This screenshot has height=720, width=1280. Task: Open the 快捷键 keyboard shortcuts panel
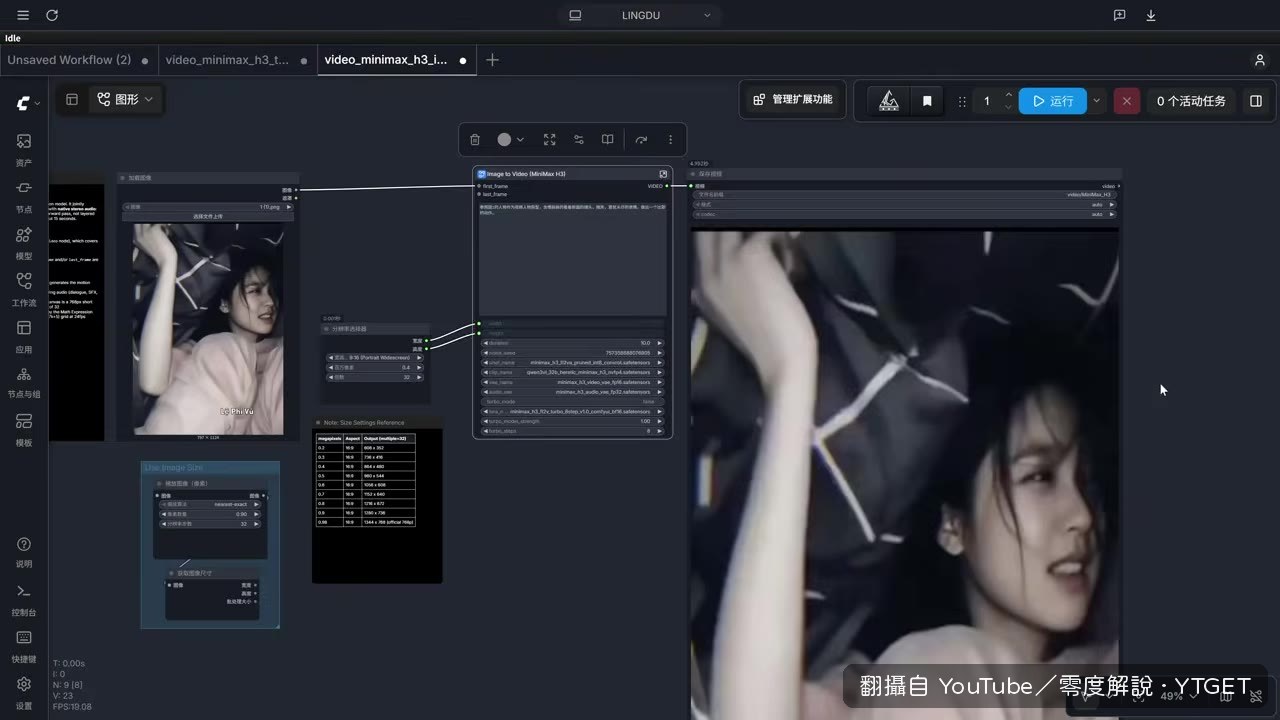24,646
